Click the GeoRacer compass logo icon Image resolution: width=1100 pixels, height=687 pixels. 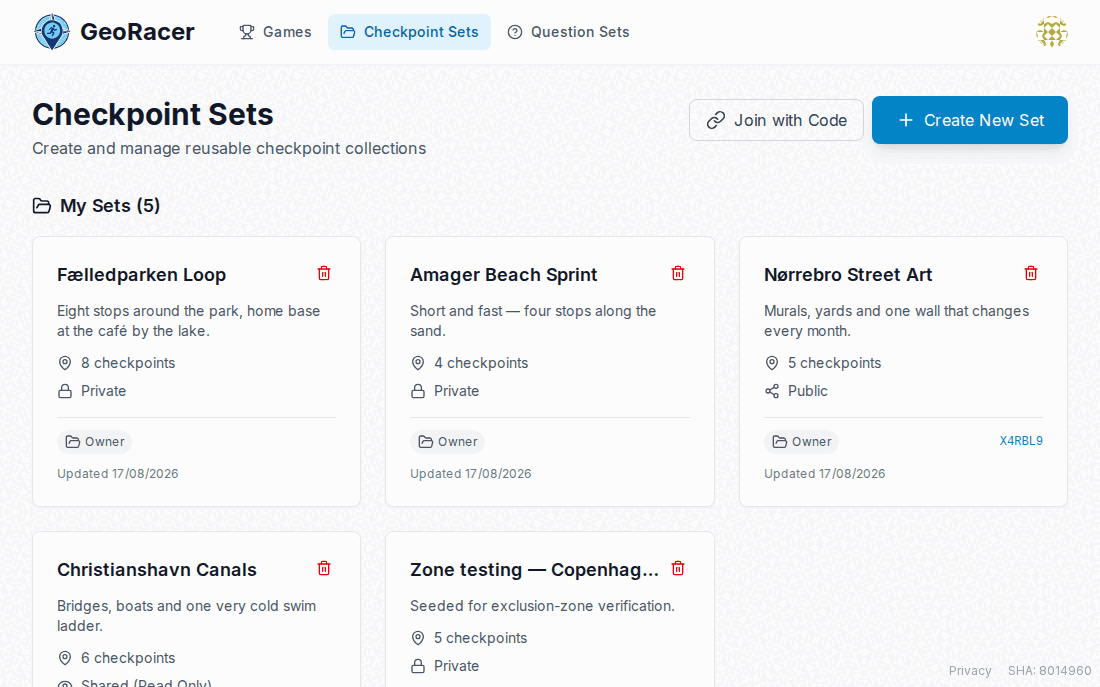[x=52, y=32]
